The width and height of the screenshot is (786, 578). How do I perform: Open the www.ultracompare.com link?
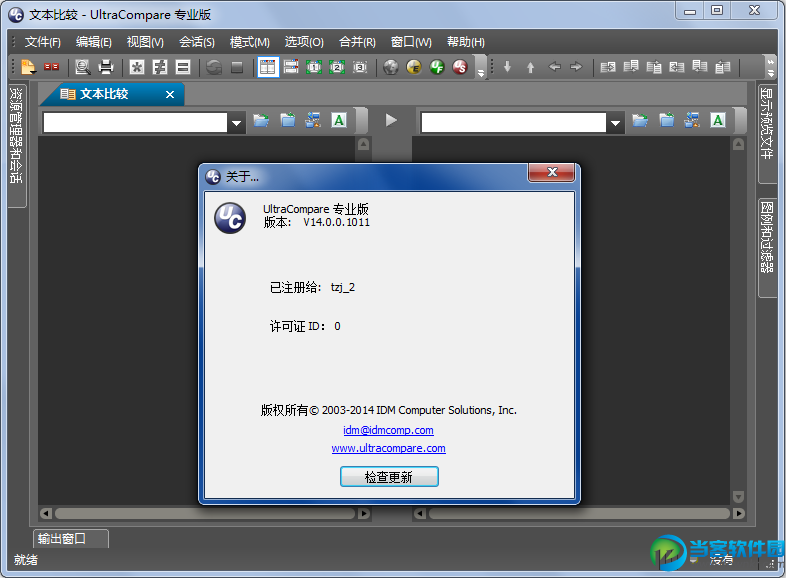point(388,448)
